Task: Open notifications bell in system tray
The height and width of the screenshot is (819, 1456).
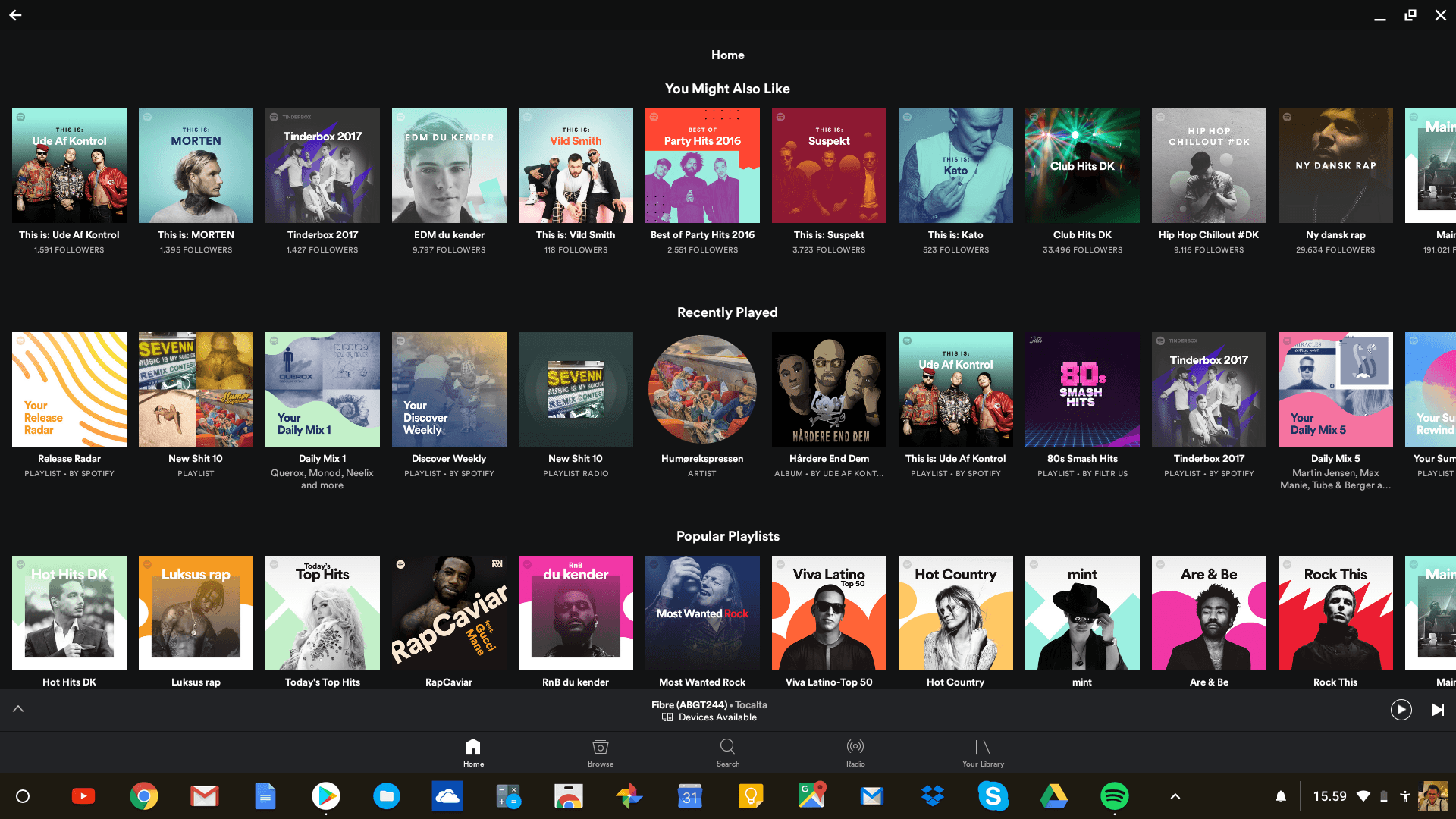Action: point(1281,796)
